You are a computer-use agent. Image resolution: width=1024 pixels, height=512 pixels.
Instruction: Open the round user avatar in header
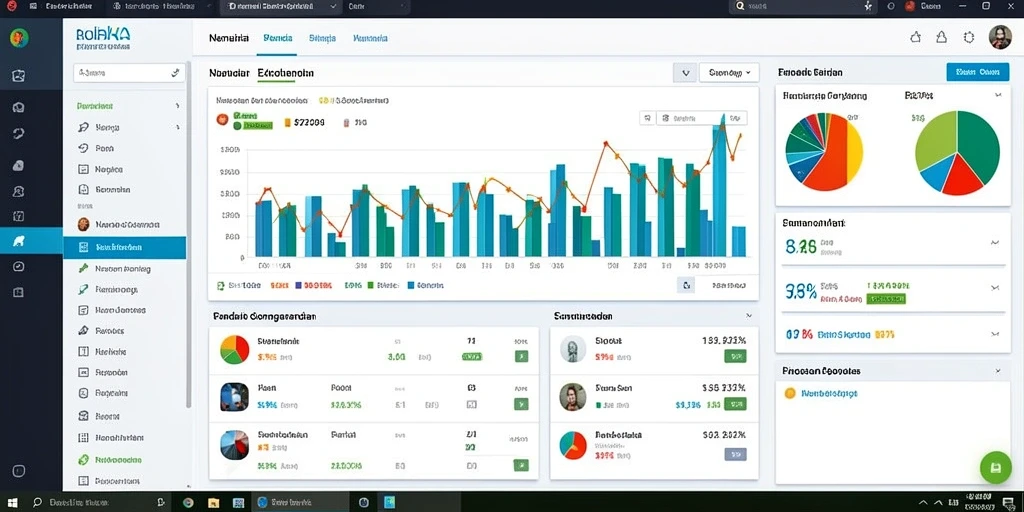coord(1000,37)
